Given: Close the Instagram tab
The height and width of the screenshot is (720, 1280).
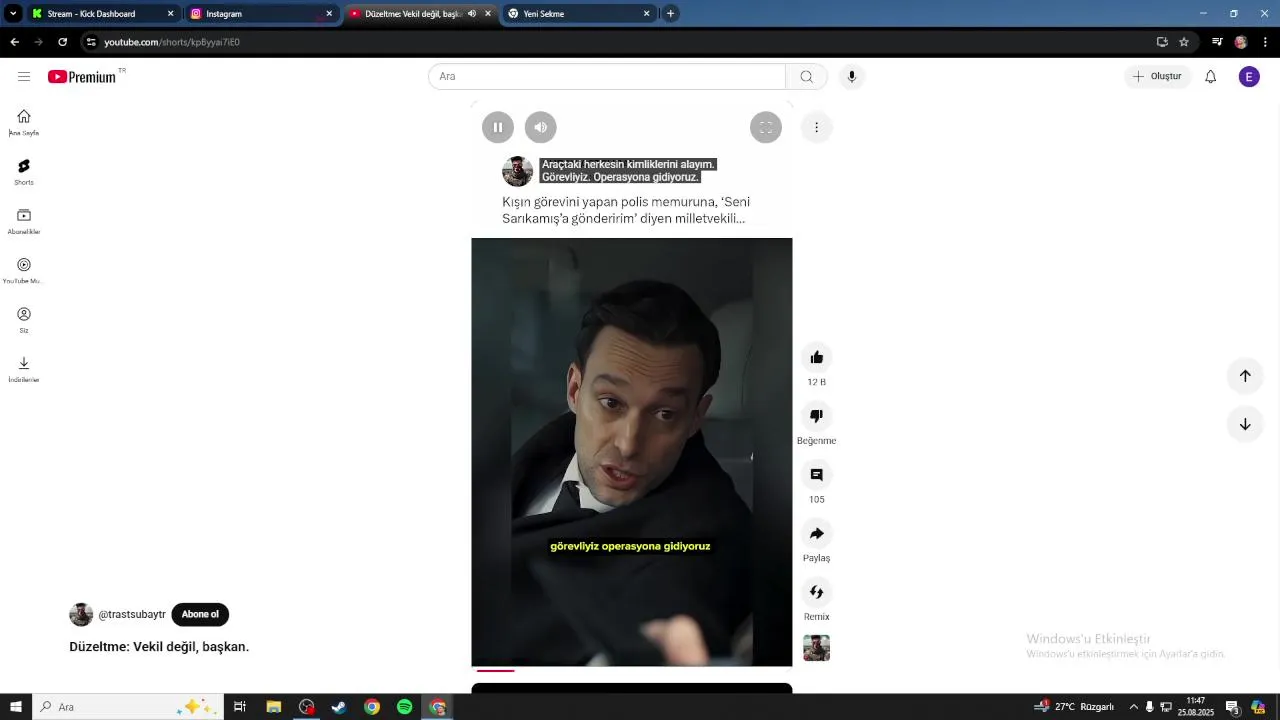Looking at the screenshot, I should (x=329, y=14).
